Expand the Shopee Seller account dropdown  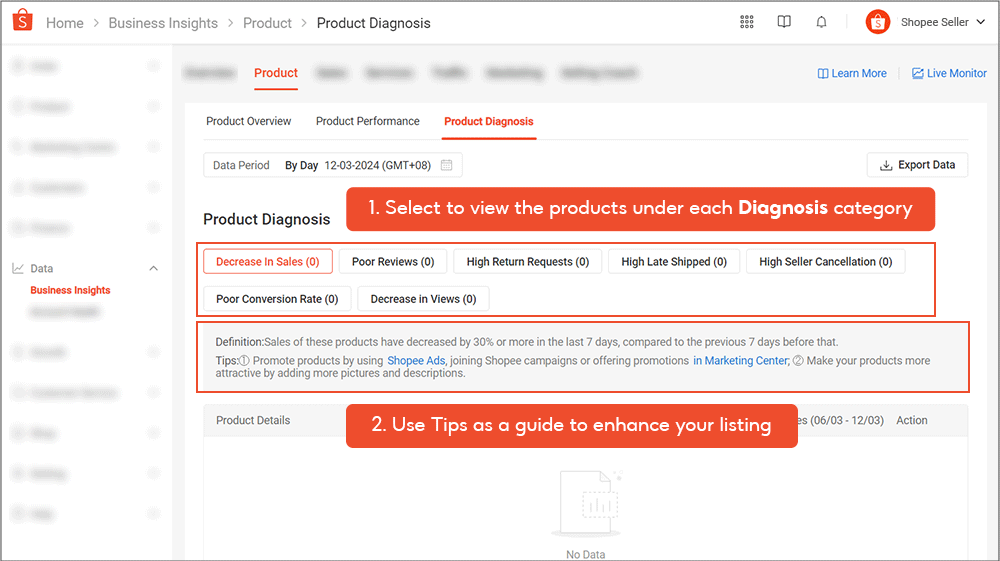(982, 22)
